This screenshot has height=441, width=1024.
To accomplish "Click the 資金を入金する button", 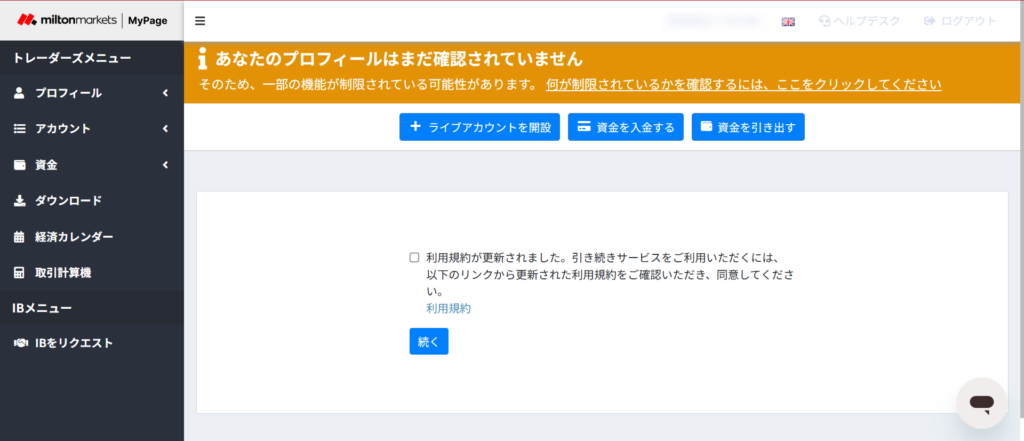I will coord(626,127).
